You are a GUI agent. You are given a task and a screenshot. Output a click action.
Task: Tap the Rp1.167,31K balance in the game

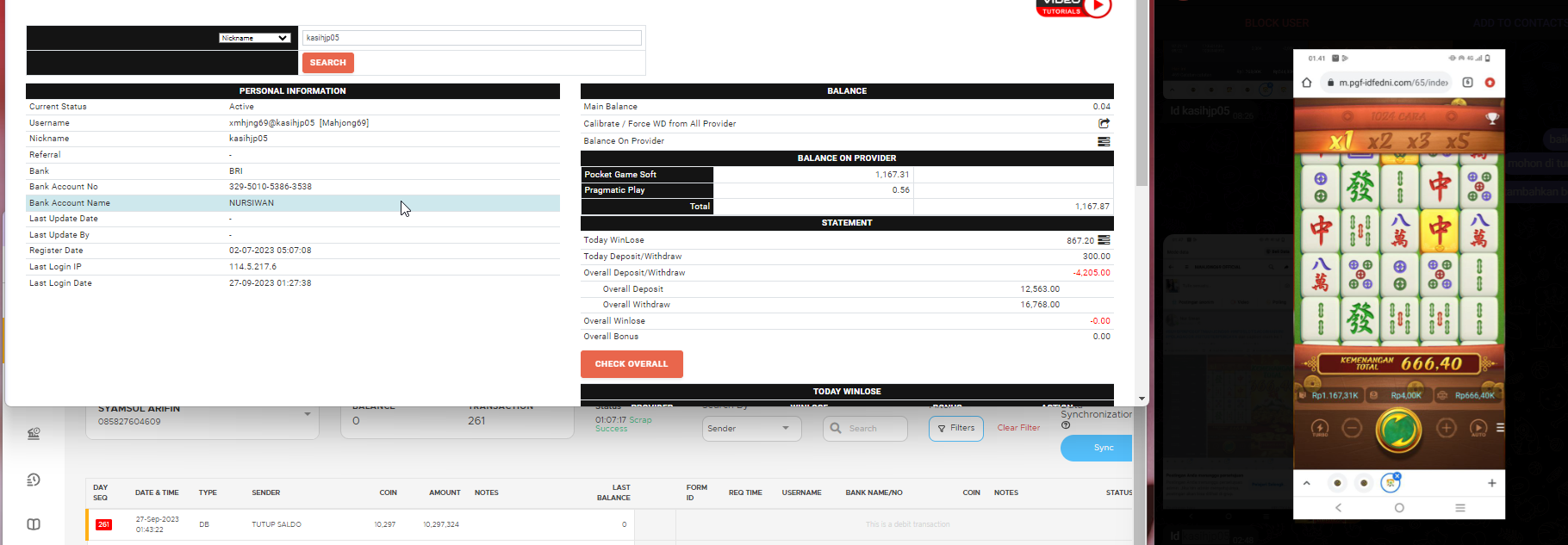pos(1335,396)
